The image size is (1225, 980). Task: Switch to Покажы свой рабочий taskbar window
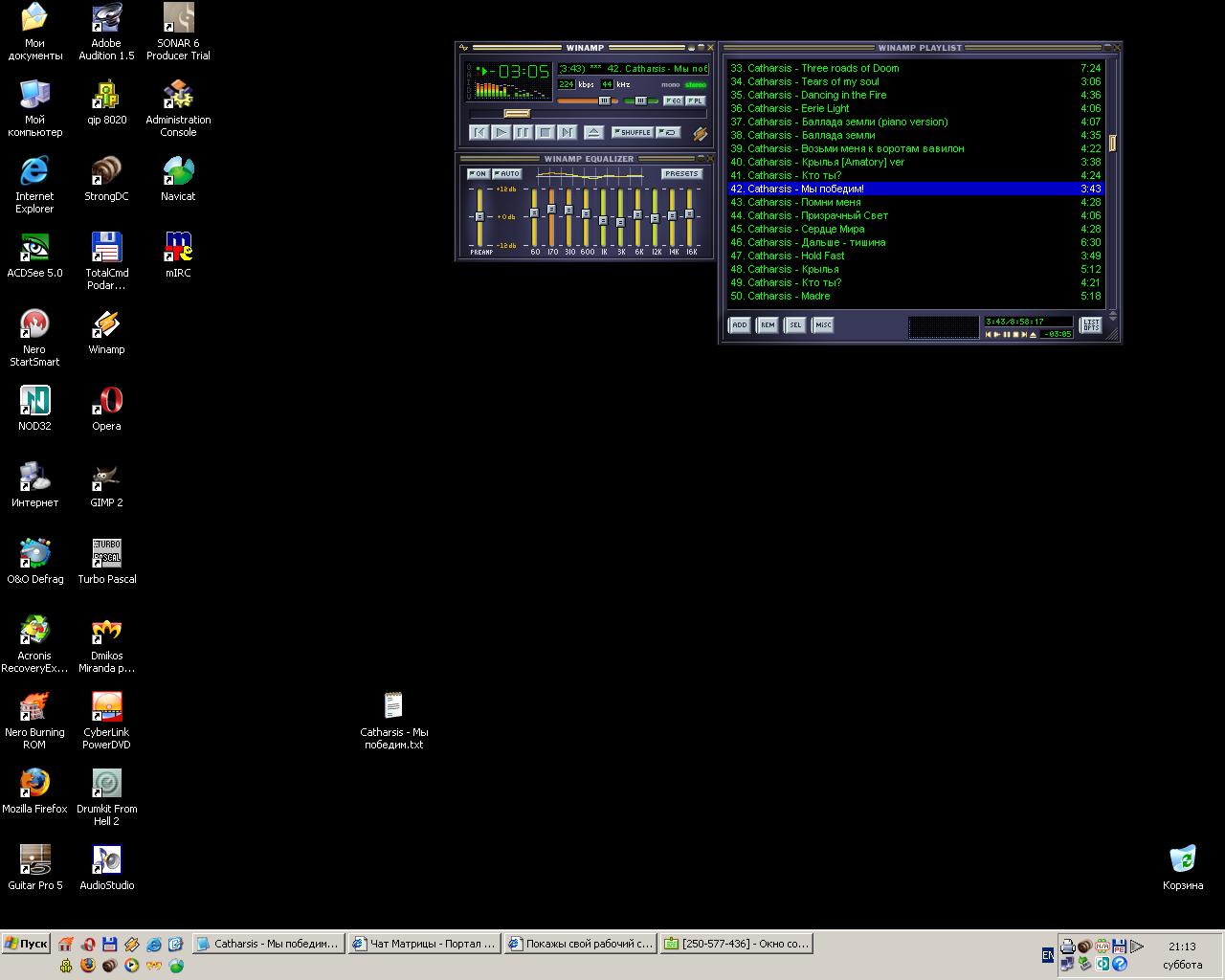click(580, 944)
